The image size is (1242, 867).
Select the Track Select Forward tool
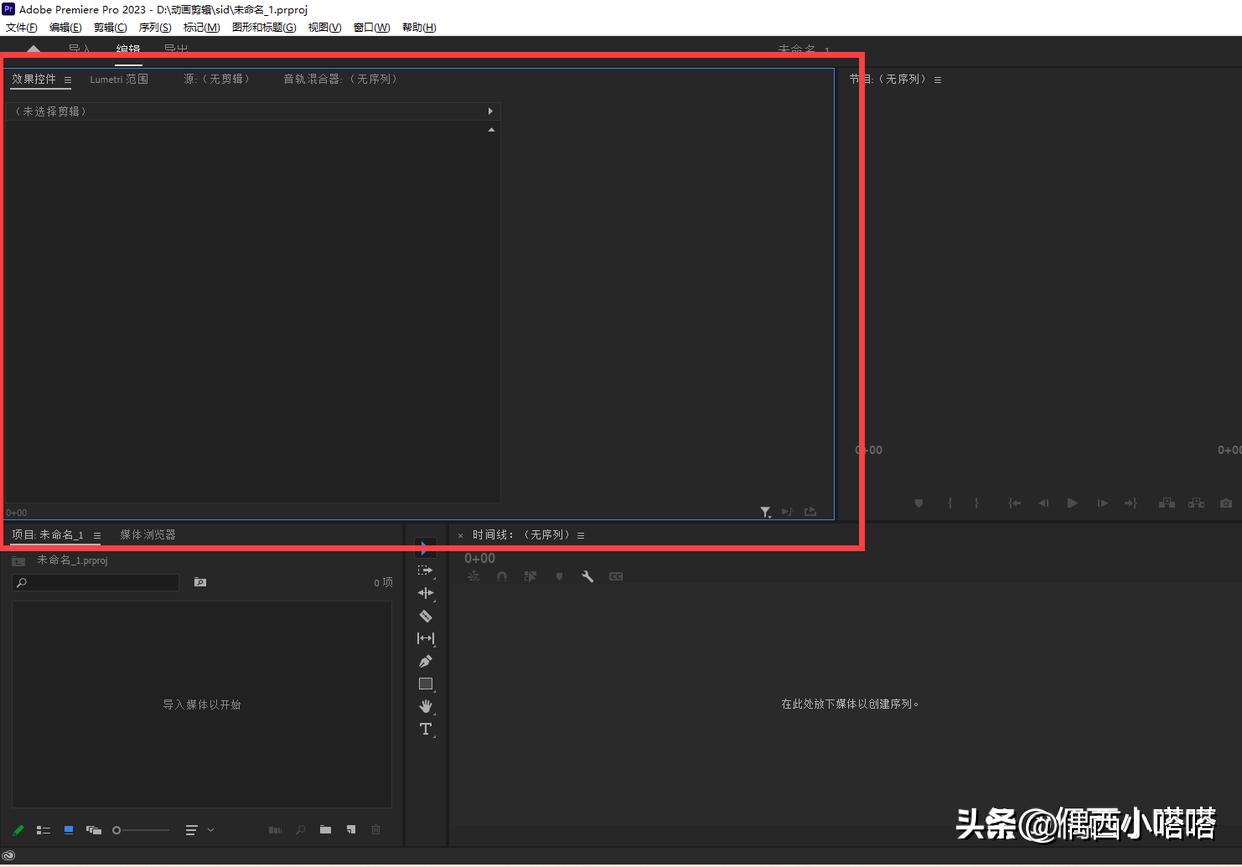(x=425, y=570)
